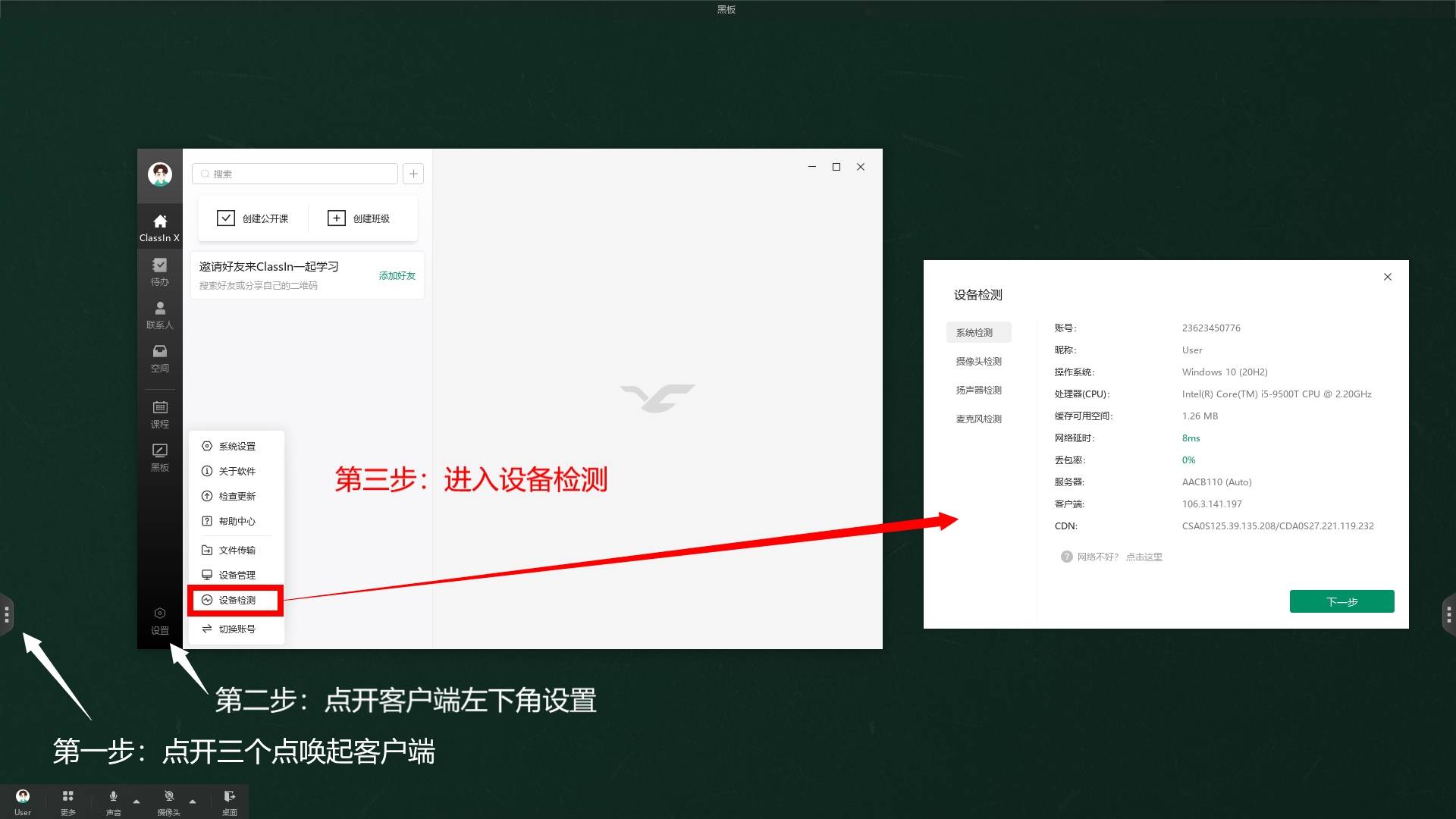Viewport: 1456px width, 819px height.
Task: Click the 创建公开课 button
Action: click(x=253, y=218)
